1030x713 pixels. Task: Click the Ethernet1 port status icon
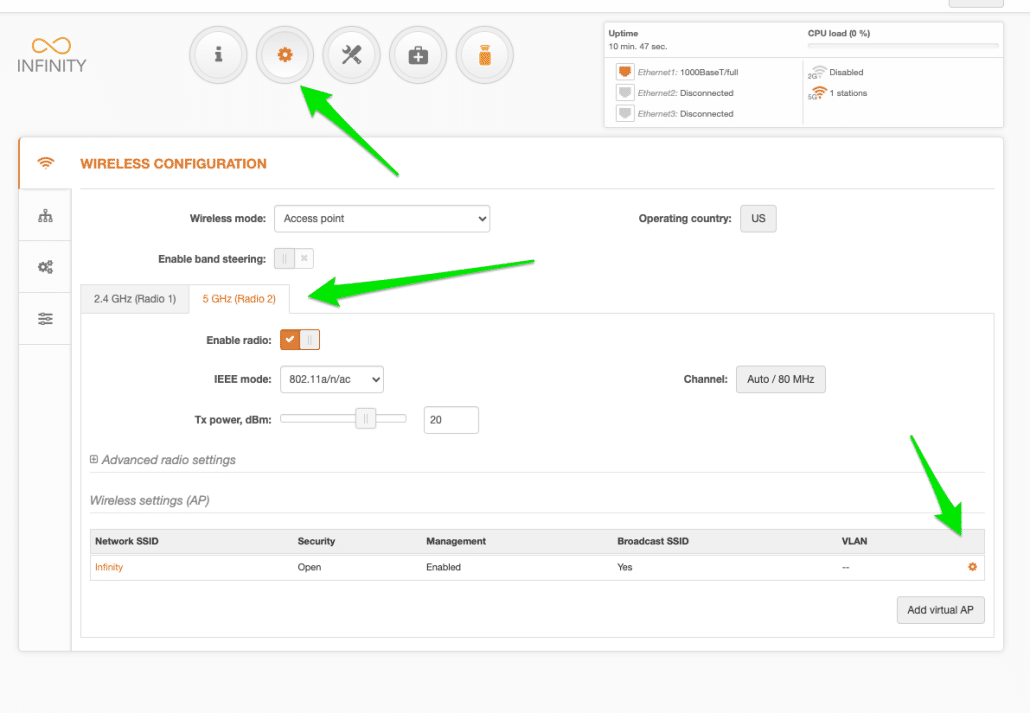[625, 72]
